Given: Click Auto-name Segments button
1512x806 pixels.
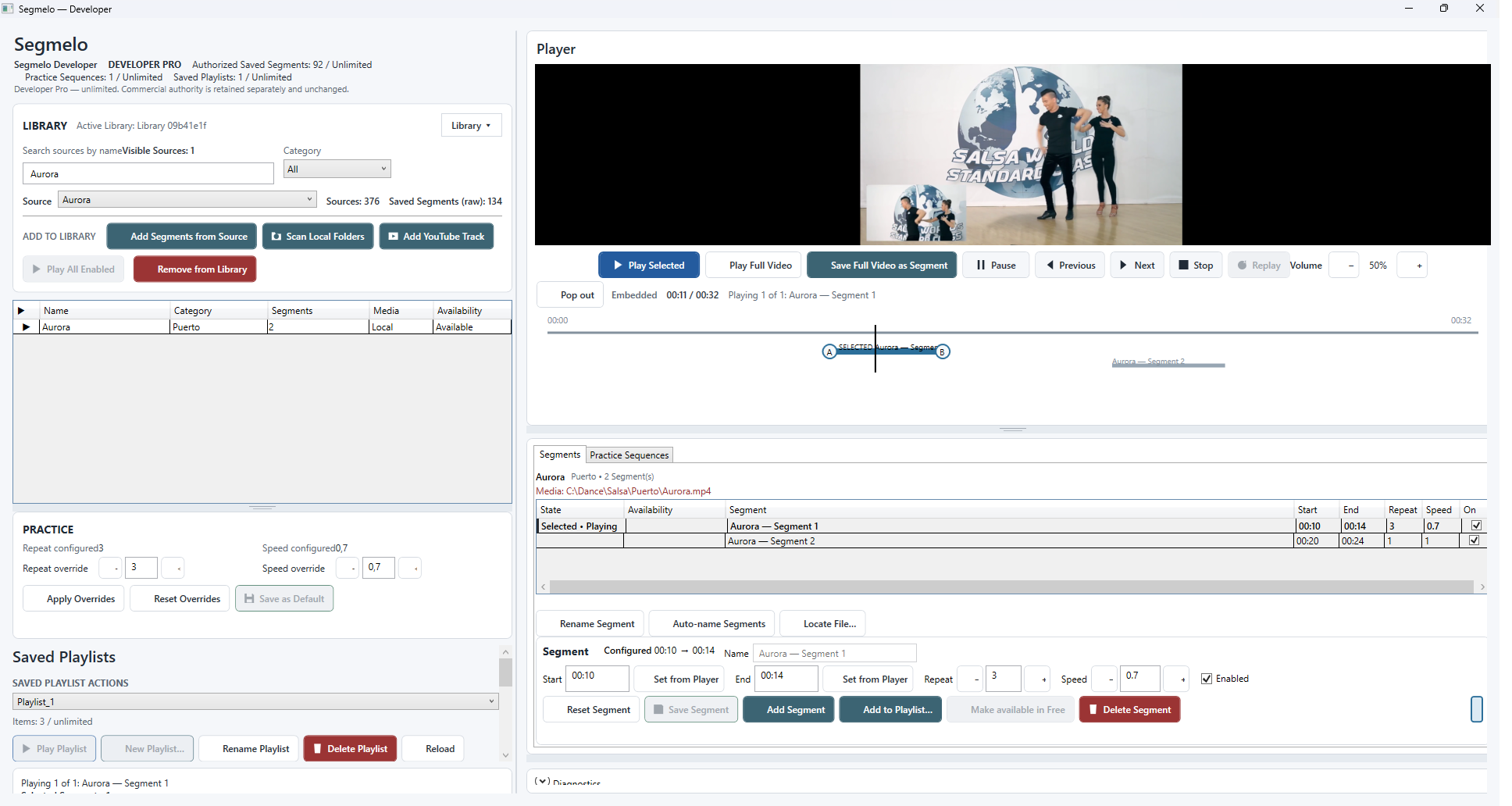Looking at the screenshot, I should click(711, 624).
